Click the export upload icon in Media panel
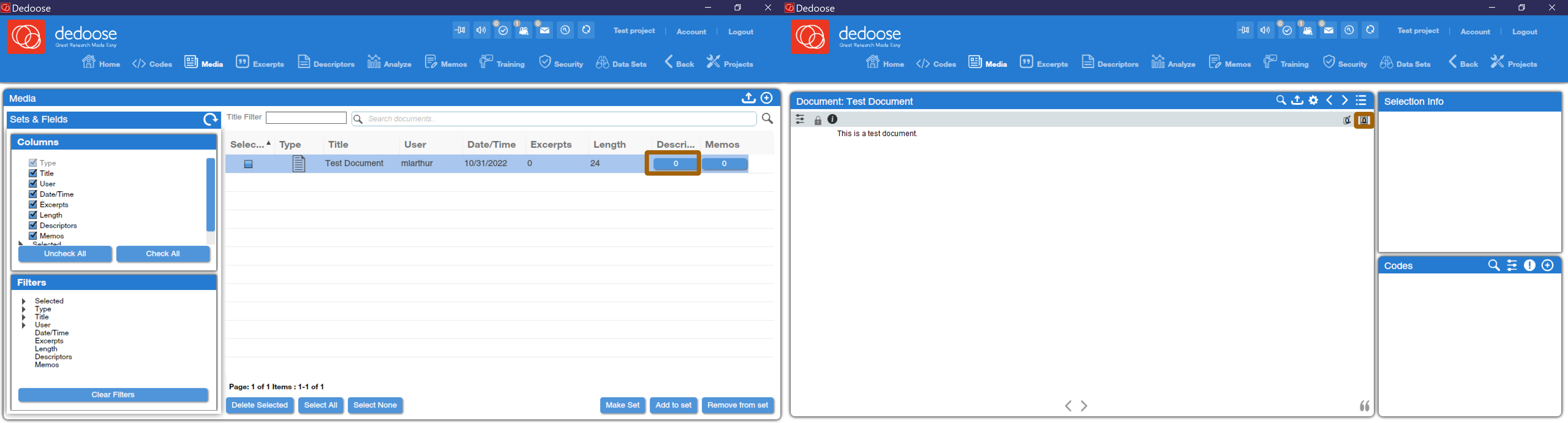 (x=748, y=97)
